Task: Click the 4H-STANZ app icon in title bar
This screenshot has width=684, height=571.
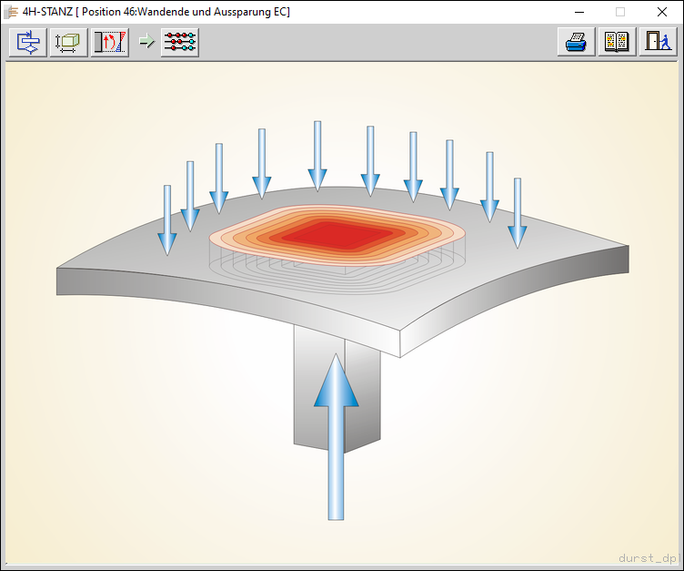Action: [11, 11]
